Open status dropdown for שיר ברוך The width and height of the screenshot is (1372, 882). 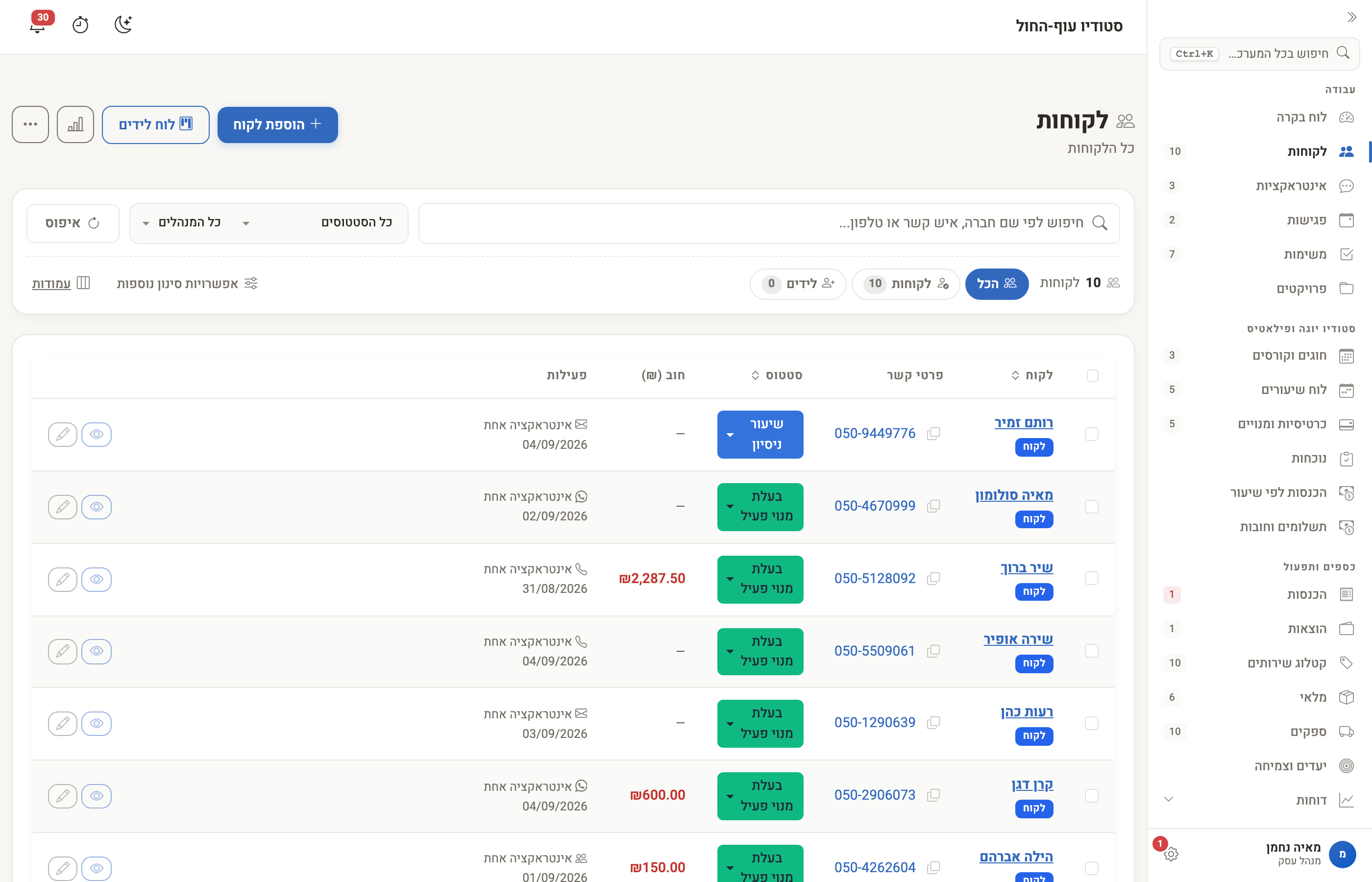[760, 579]
